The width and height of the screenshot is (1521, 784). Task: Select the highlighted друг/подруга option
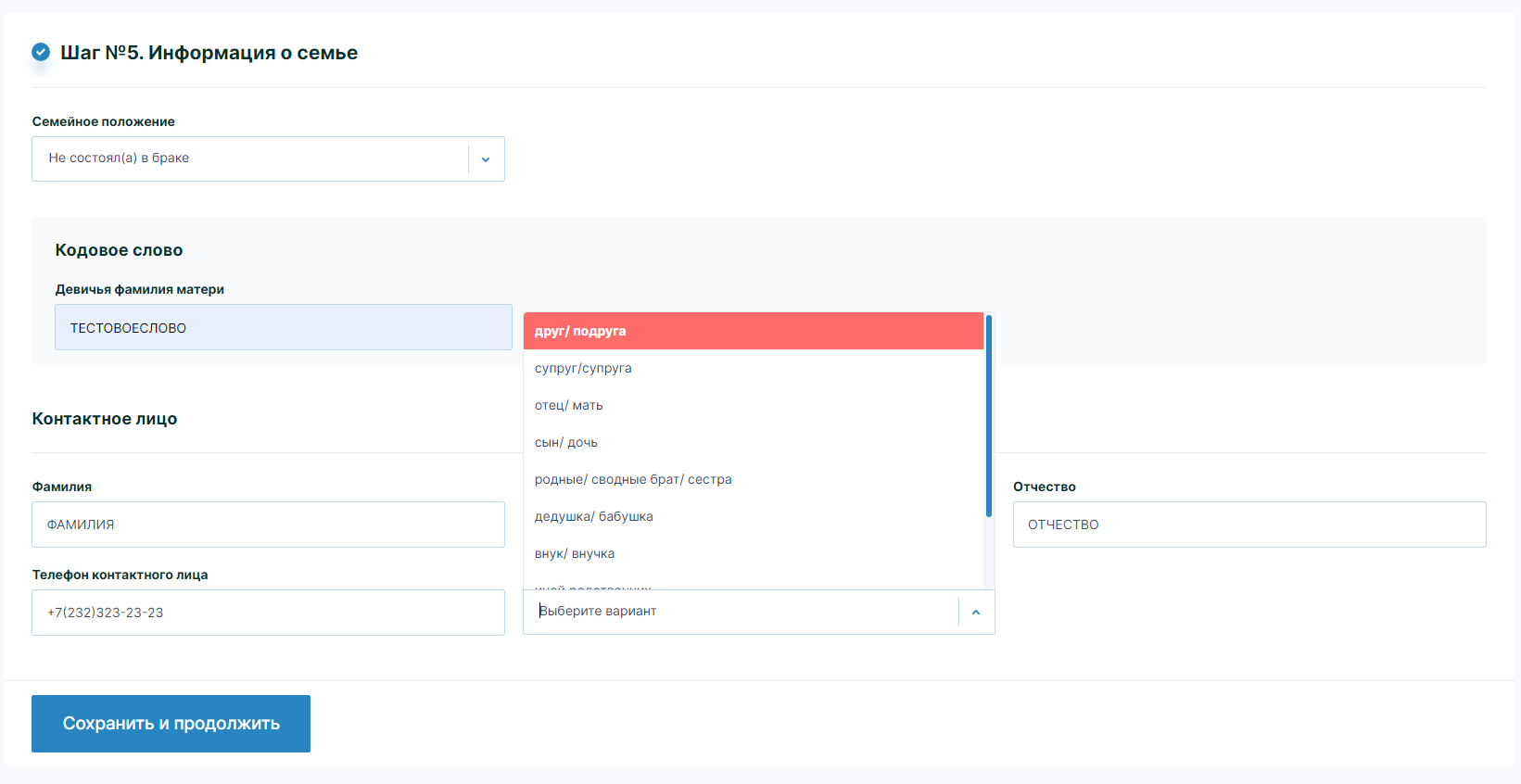(x=753, y=331)
